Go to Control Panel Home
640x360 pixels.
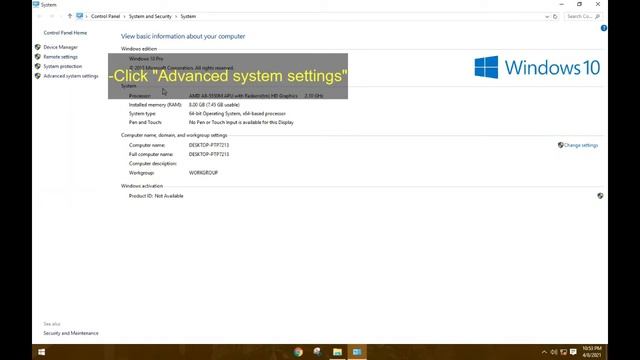coord(65,33)
